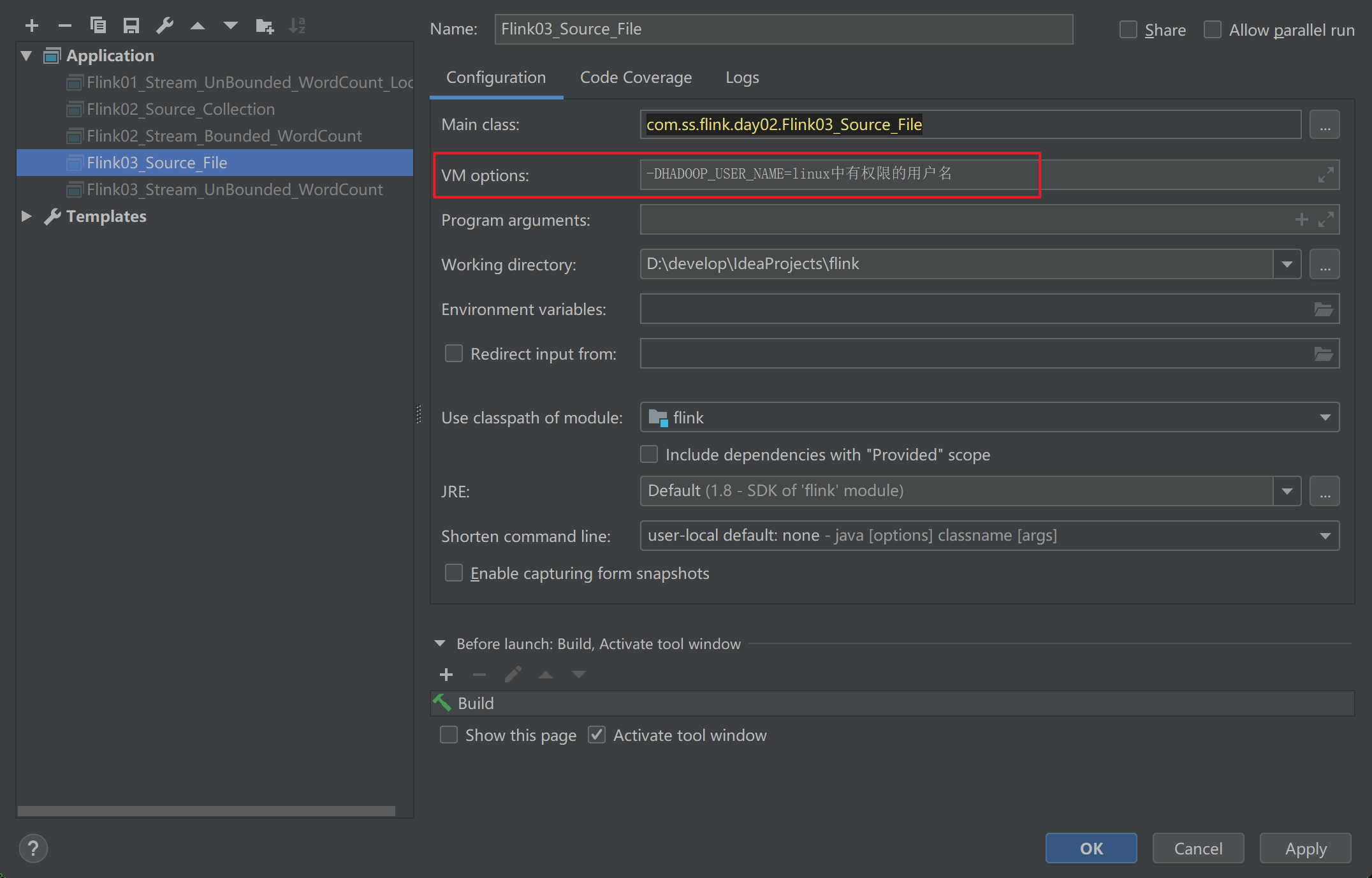Open working directory dropdown arrow
The image size is (1372, 878).
(1287, 264)
